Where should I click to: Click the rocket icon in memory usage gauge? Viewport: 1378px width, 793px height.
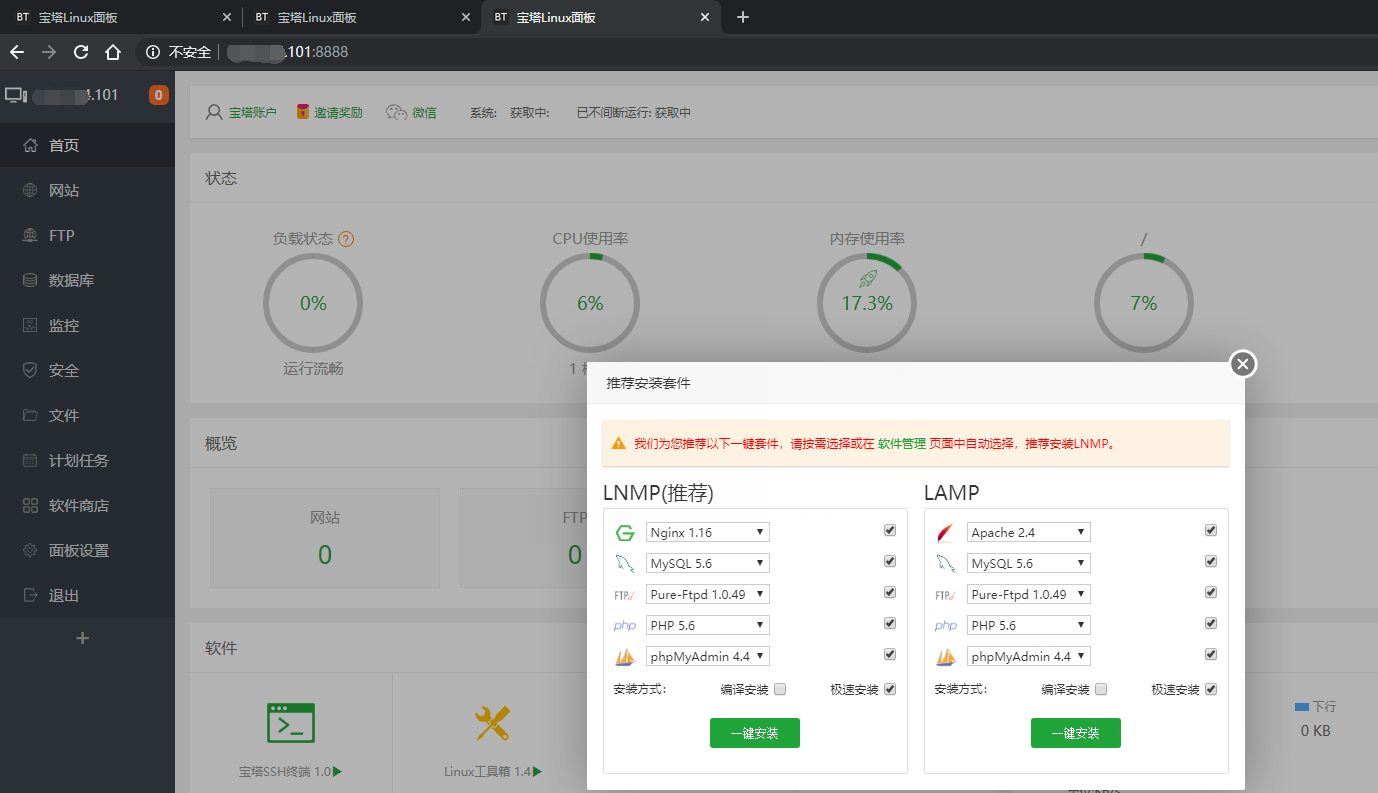click(867, 279)
